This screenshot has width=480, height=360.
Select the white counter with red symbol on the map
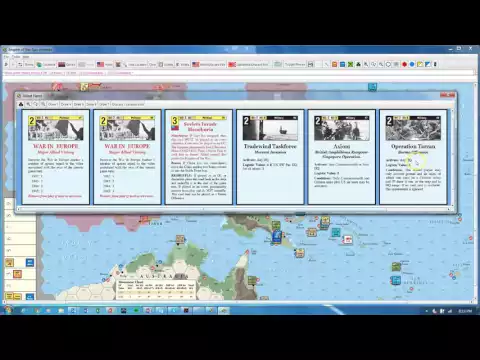coord(348,239)
